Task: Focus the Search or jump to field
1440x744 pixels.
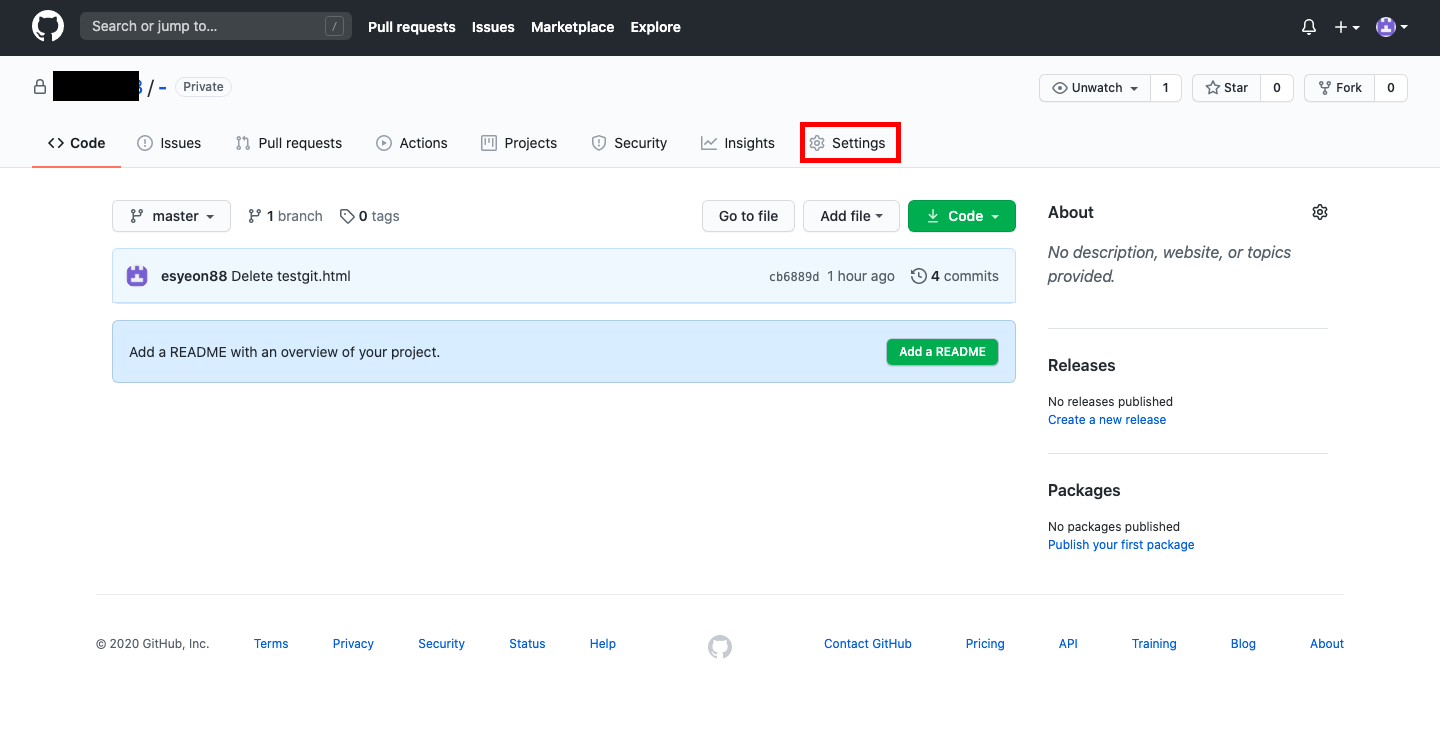Action: pyautogui.click(x=216, y=26)
